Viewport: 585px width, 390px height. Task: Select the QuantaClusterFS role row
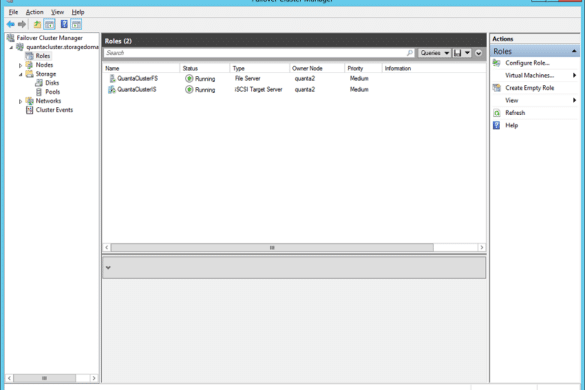click(x=294, y=78)
